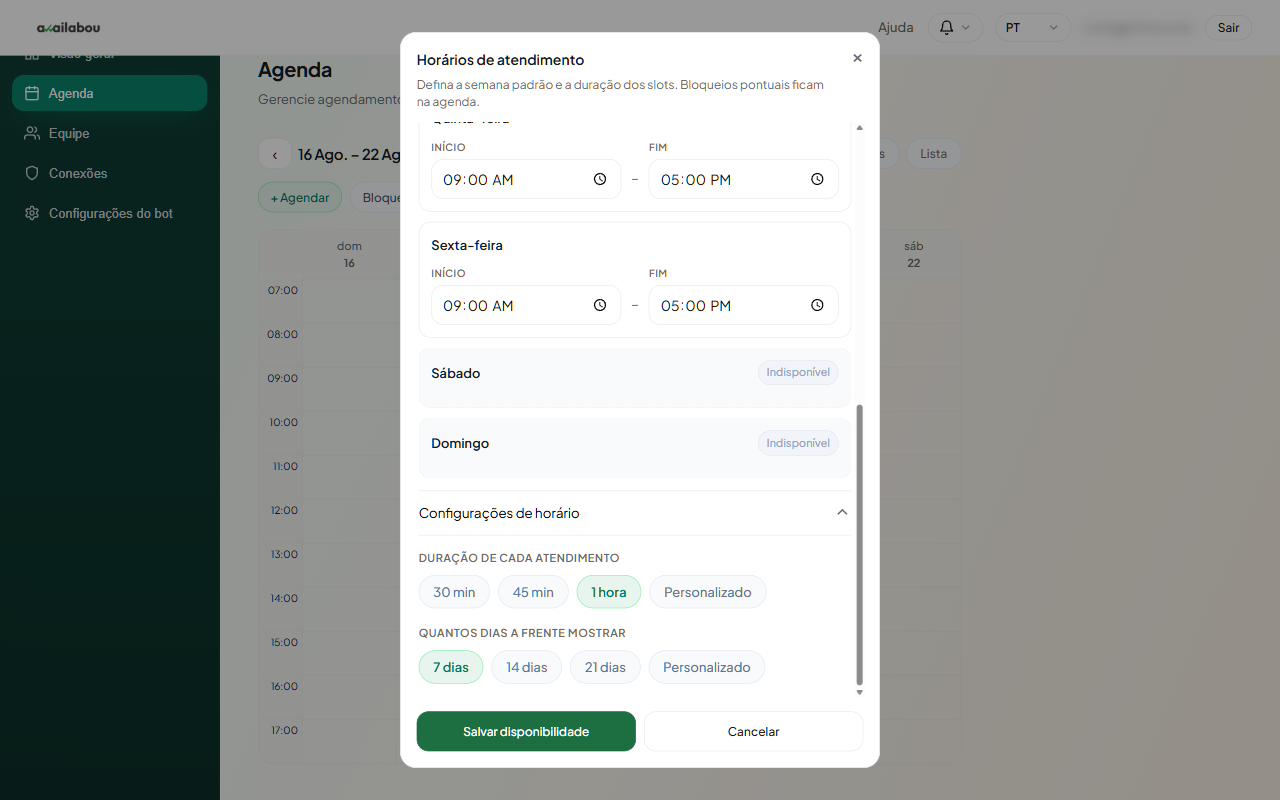Screen dimensions: 1280x800
Task: Click QUANTOS DIAS A FRENTE MOSTRAR heading
Action: [522, 633]
